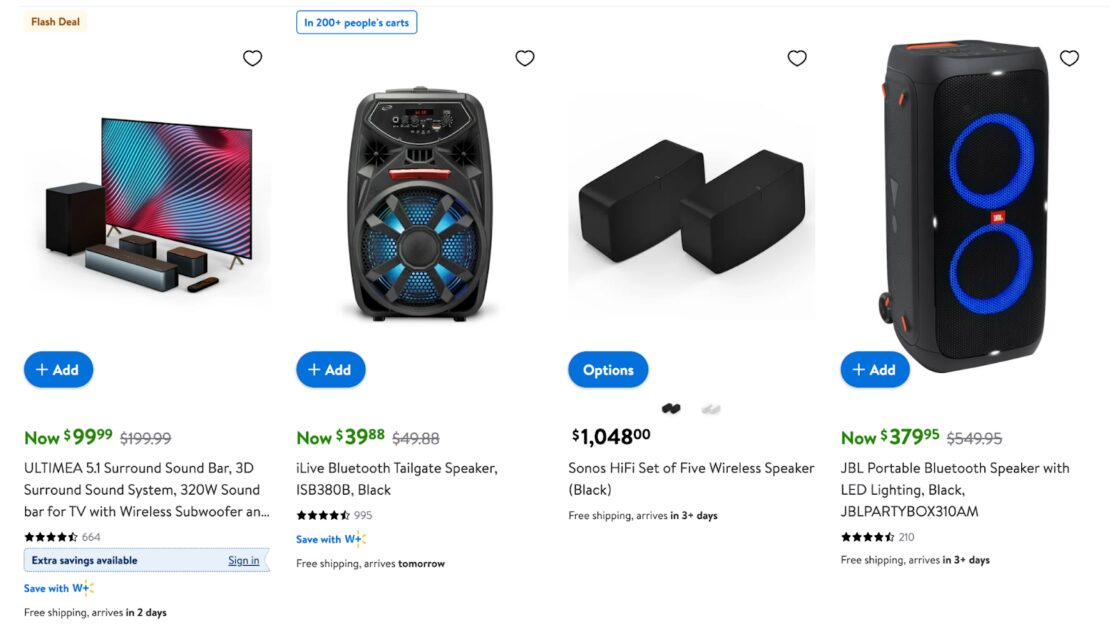Click Sign in for extra savings
This screenshot has width=1113, height=629.
click(243, 560)
